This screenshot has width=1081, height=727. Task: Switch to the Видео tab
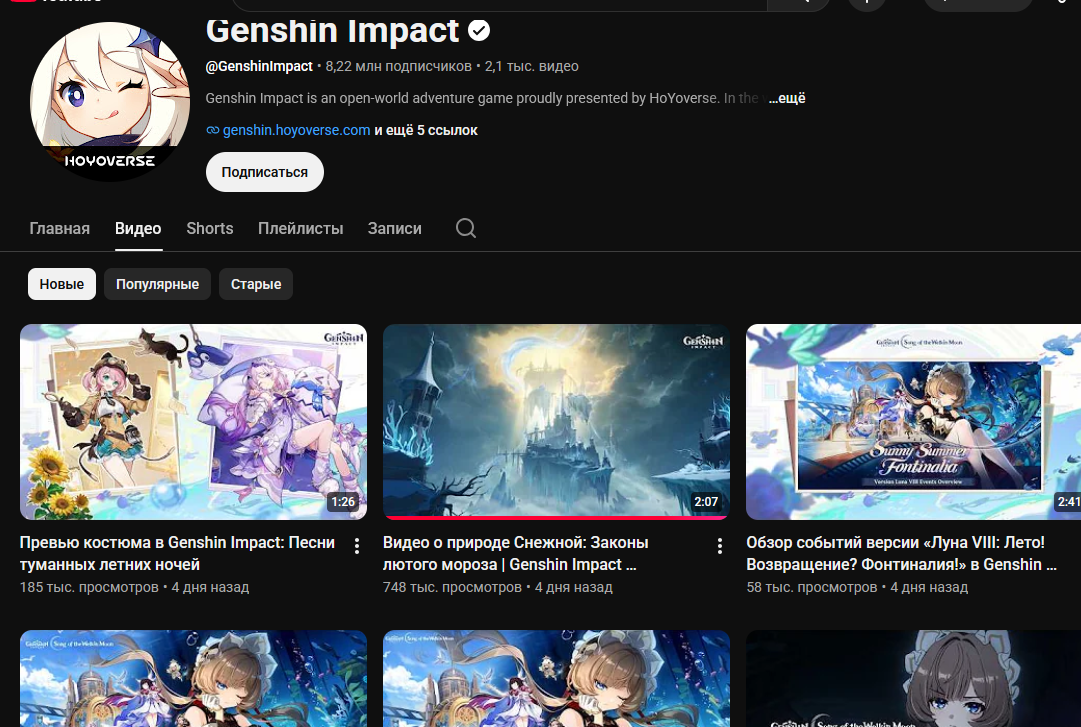click(x=138, y=228)
